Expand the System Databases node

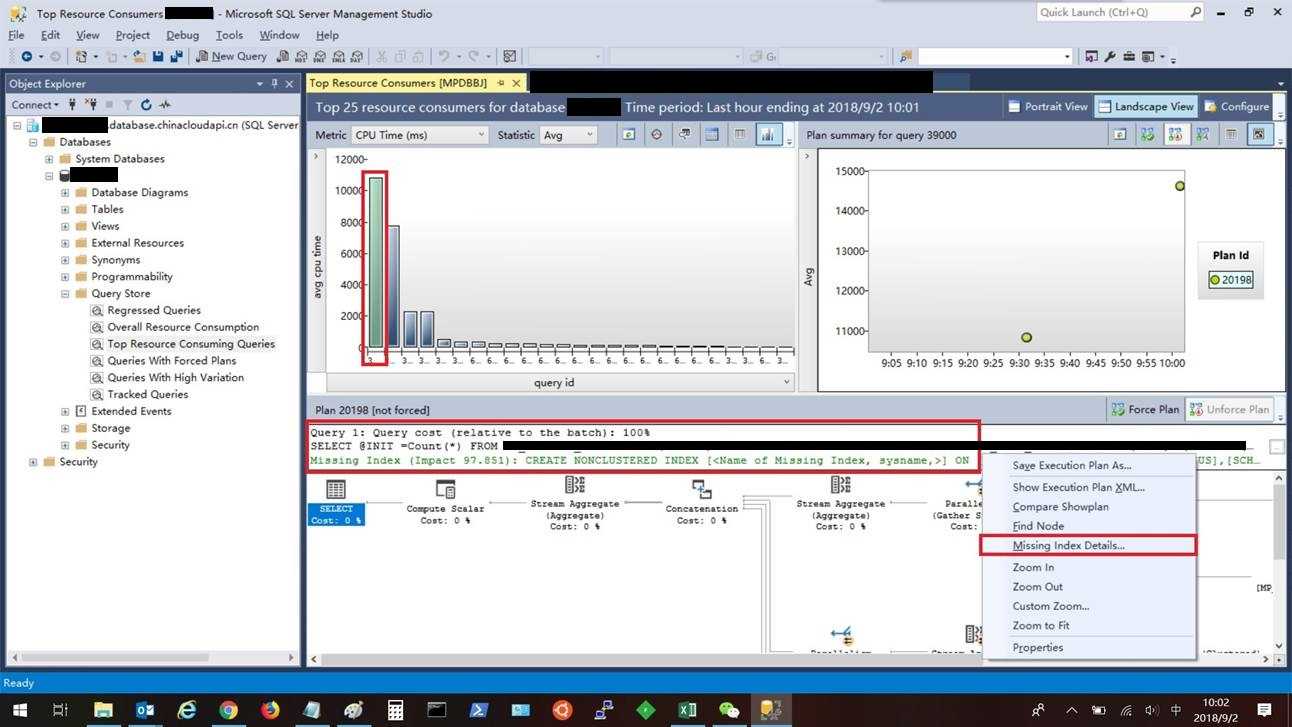point(48,159)
